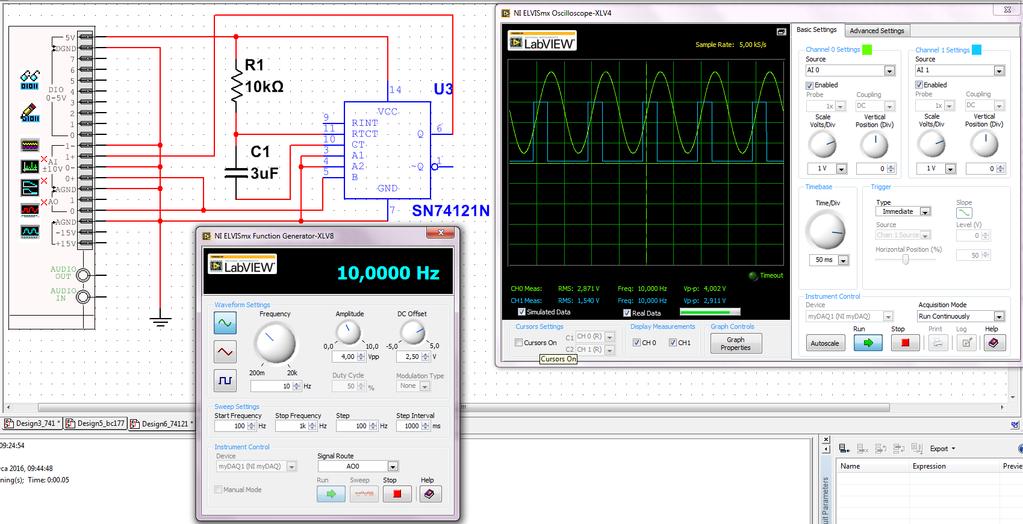The height and width of the screenshot is (524, 1023).
Task: Click the Graph Properties button
Action: pos(735,343)
